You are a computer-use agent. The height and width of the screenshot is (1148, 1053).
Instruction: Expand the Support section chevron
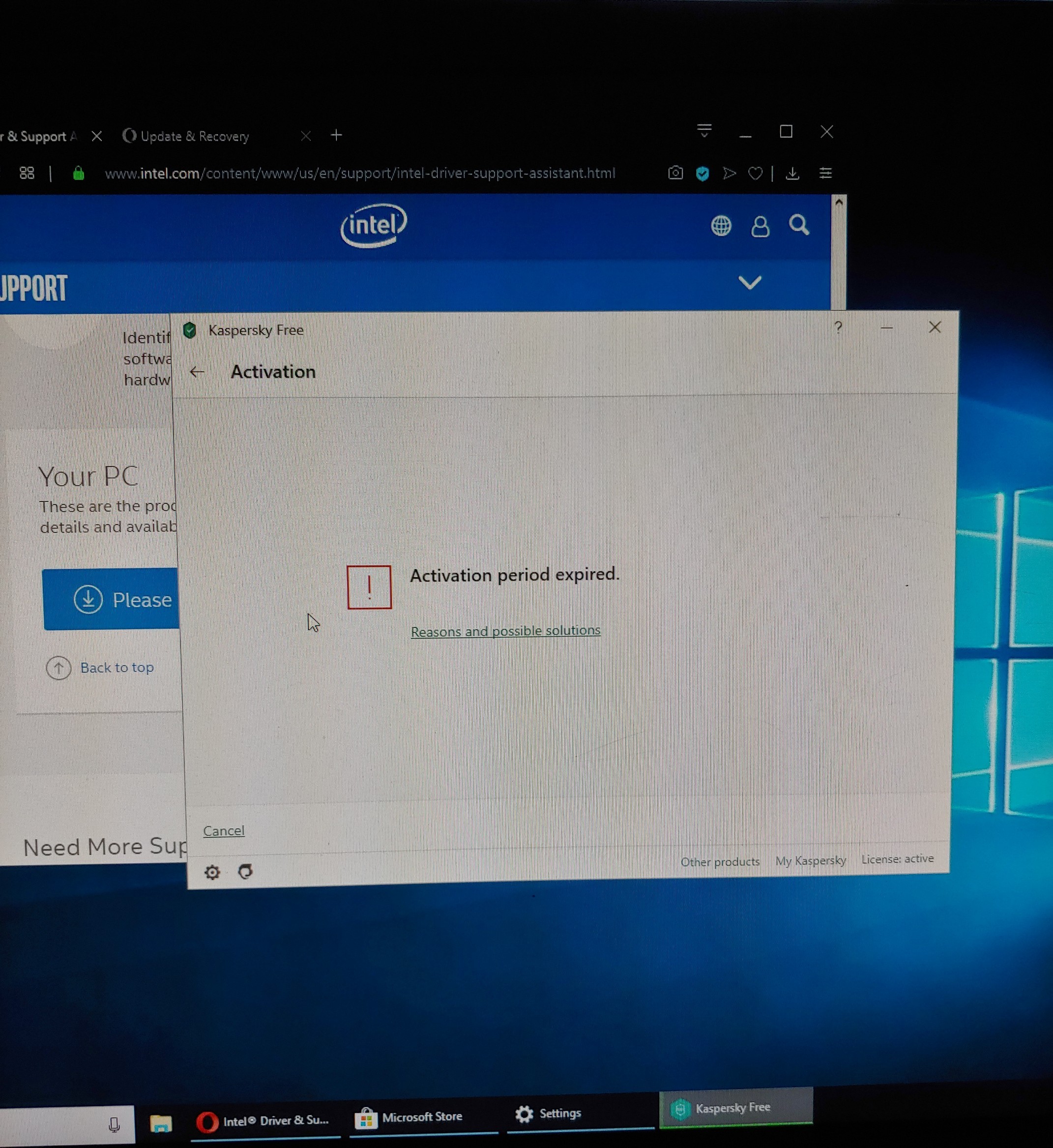tap(749, 283)
